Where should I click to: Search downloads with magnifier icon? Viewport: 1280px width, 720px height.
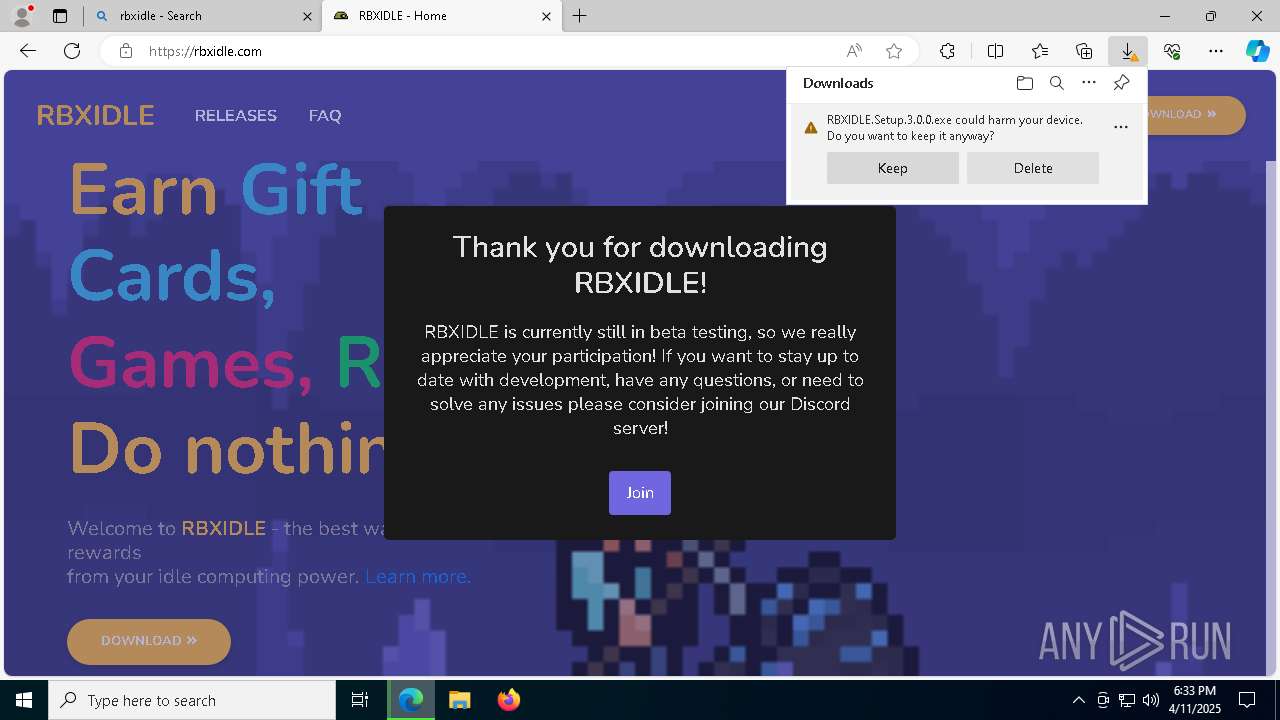pyautogui.click(x=1056, y=83)
